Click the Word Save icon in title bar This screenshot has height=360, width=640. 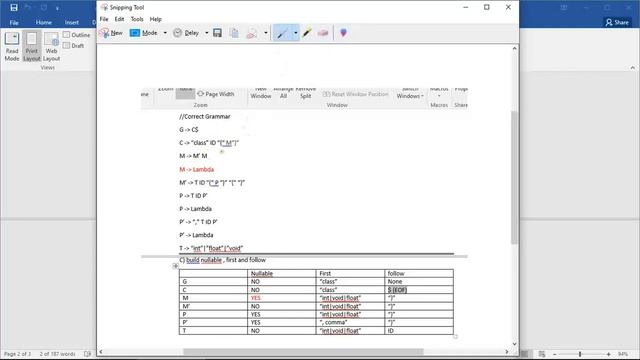pyautogui.click(x=13, y=7)
